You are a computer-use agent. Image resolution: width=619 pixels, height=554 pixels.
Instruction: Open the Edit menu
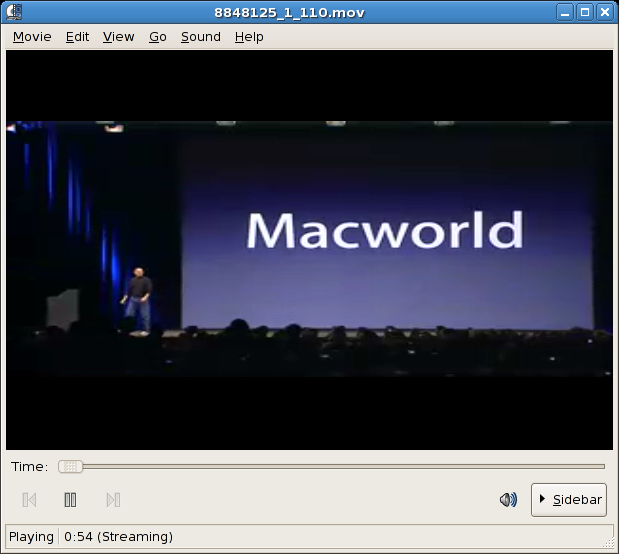coord(77,37)
